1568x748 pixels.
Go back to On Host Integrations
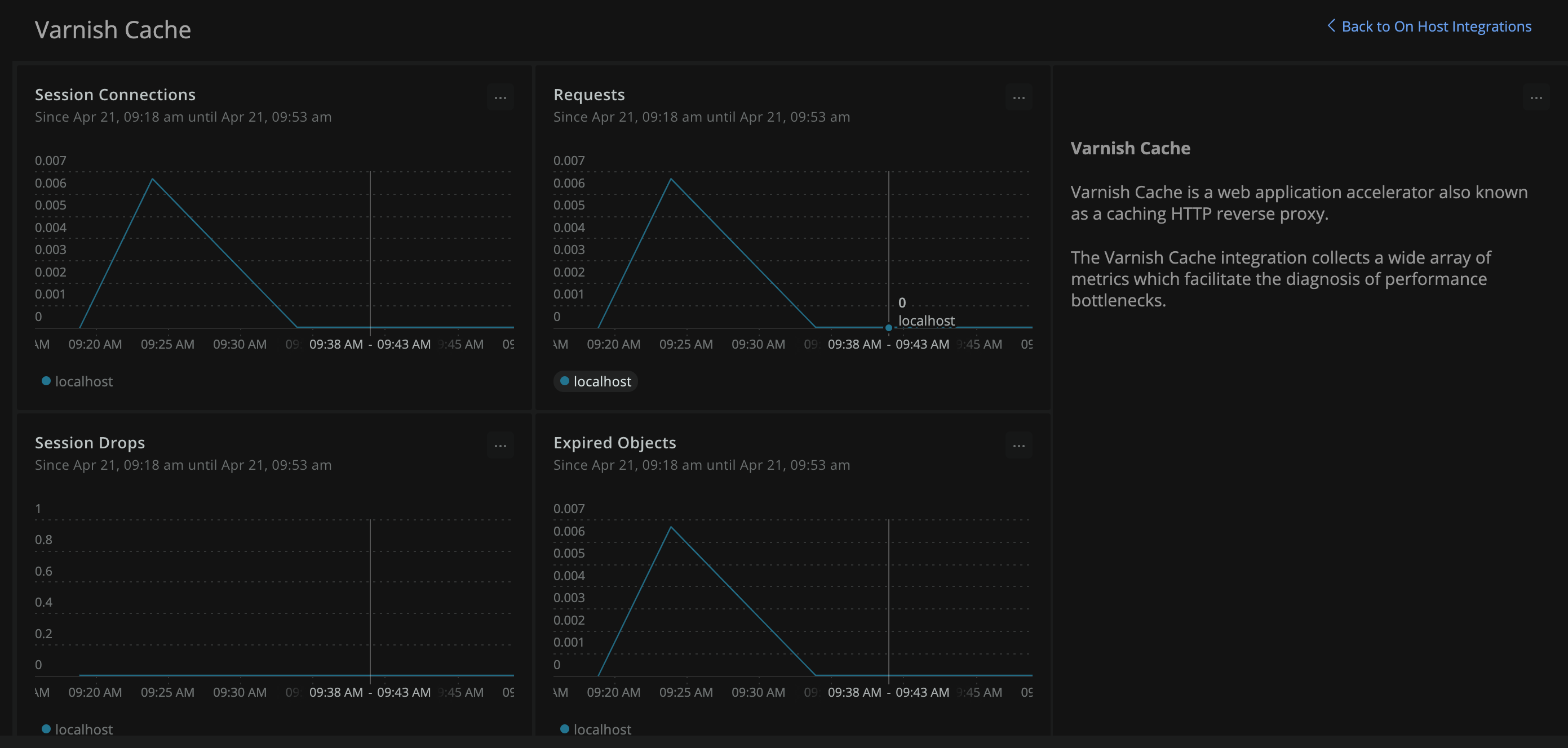(1436, 26)
